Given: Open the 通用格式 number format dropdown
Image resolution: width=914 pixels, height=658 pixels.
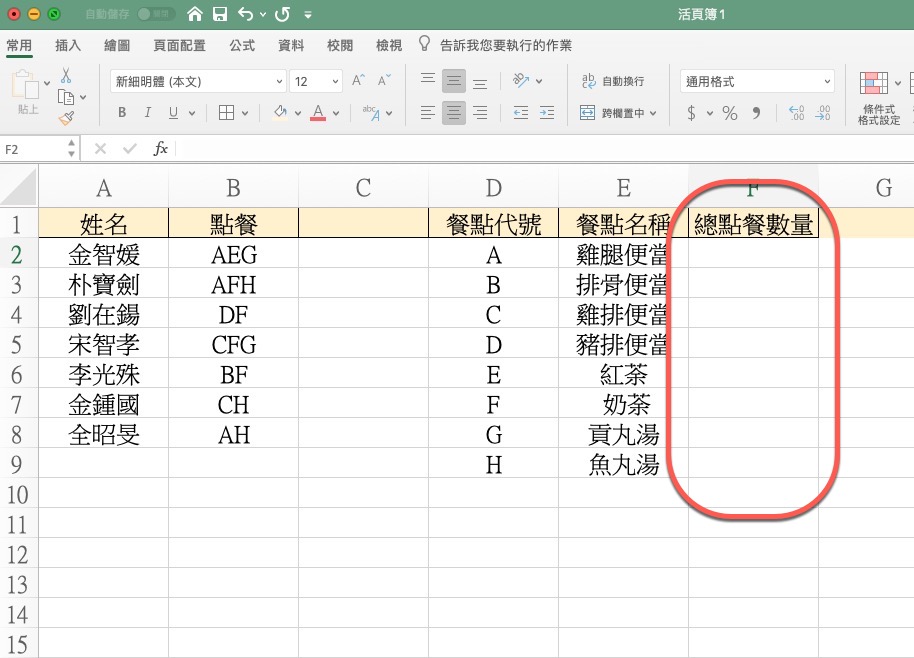Looking at the screenshot, I should coord(757,82).
